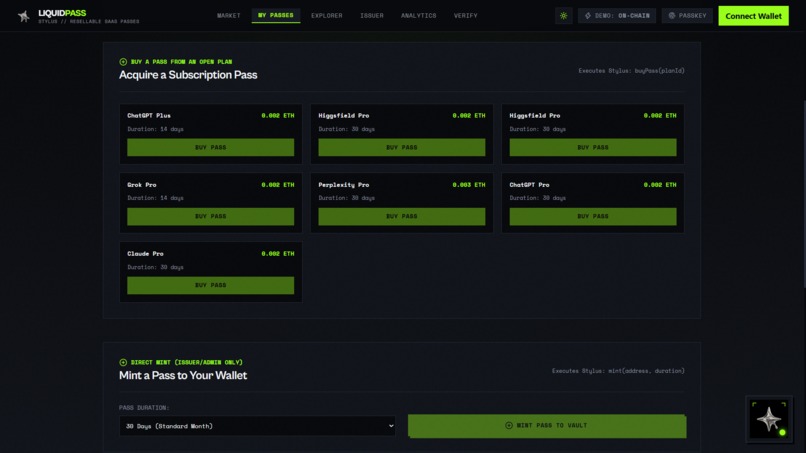Screen dimensions: 806x453
Task: Toggle the sun theme icon
Action: 563,16
